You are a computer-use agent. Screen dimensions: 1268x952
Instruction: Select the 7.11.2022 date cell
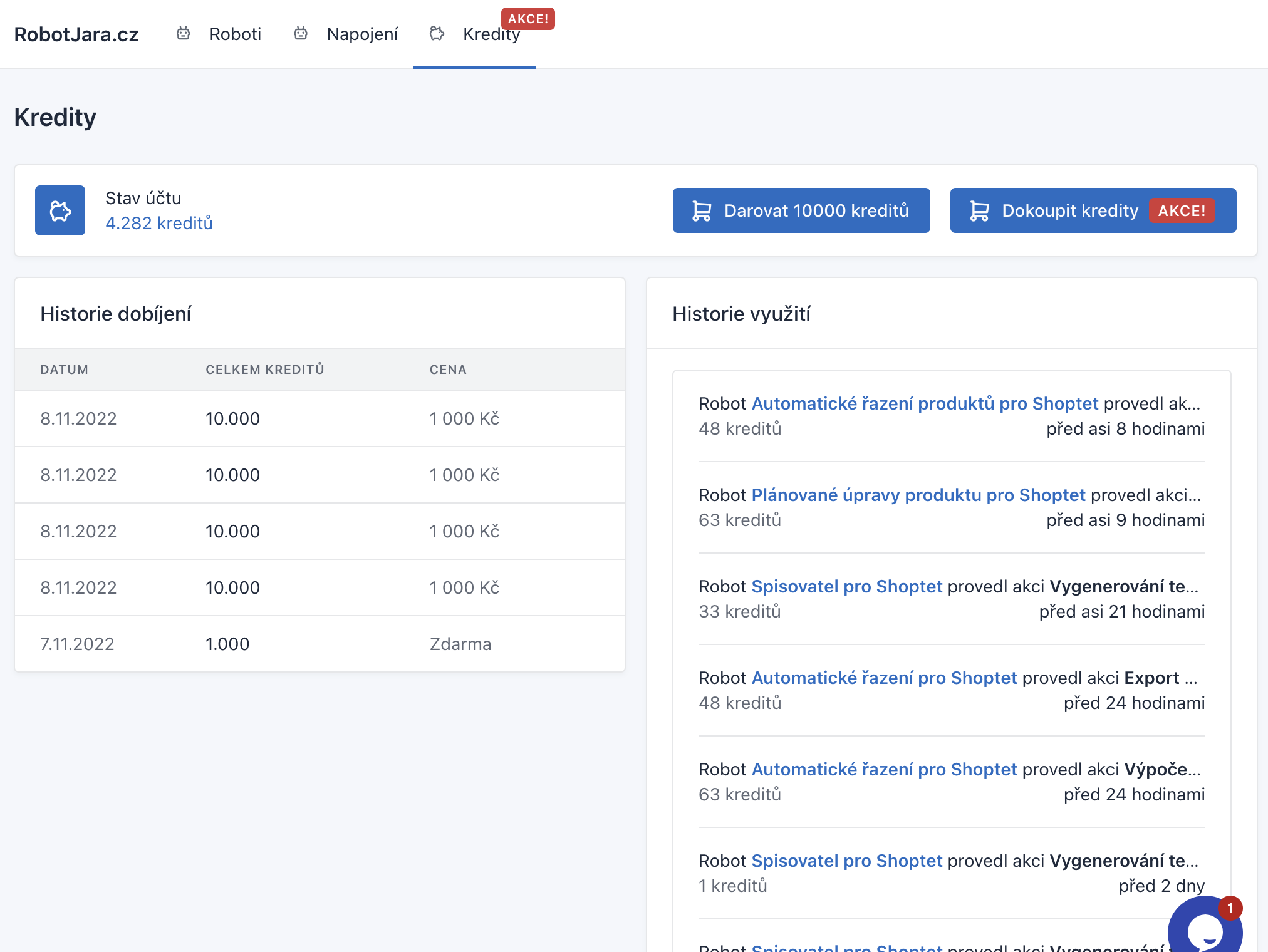[77, 644]
